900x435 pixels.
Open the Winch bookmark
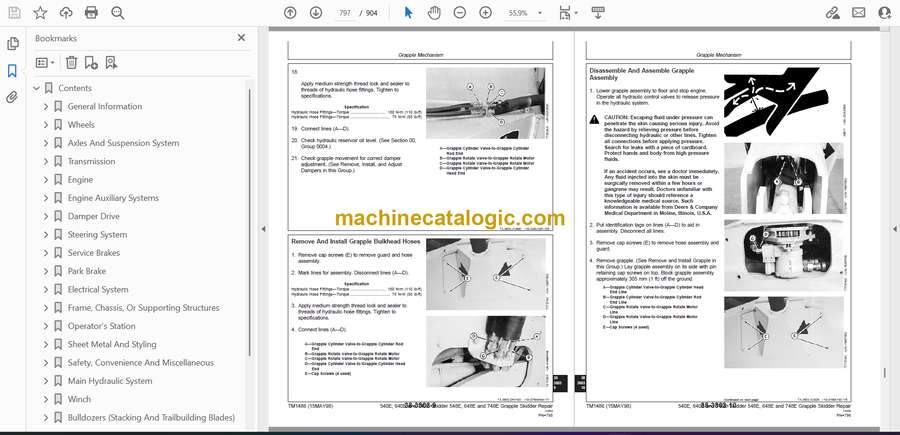(79, 399)
